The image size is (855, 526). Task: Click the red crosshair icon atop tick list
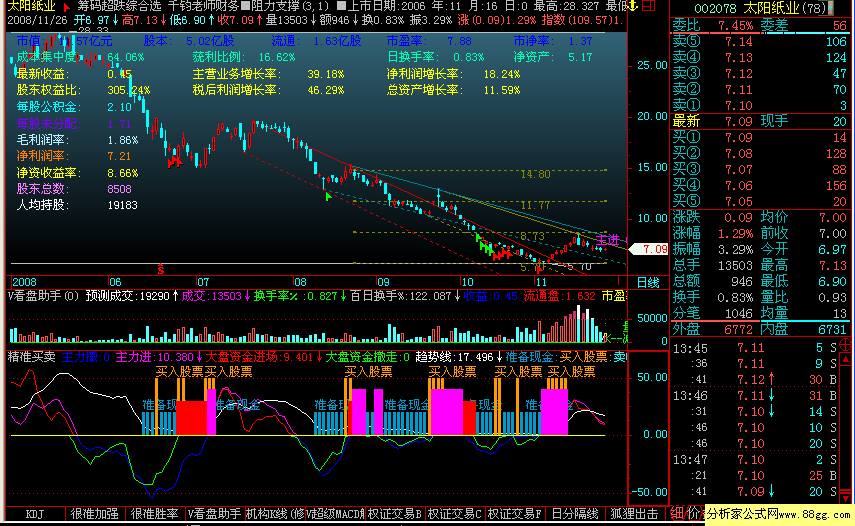tap(846, 344)
